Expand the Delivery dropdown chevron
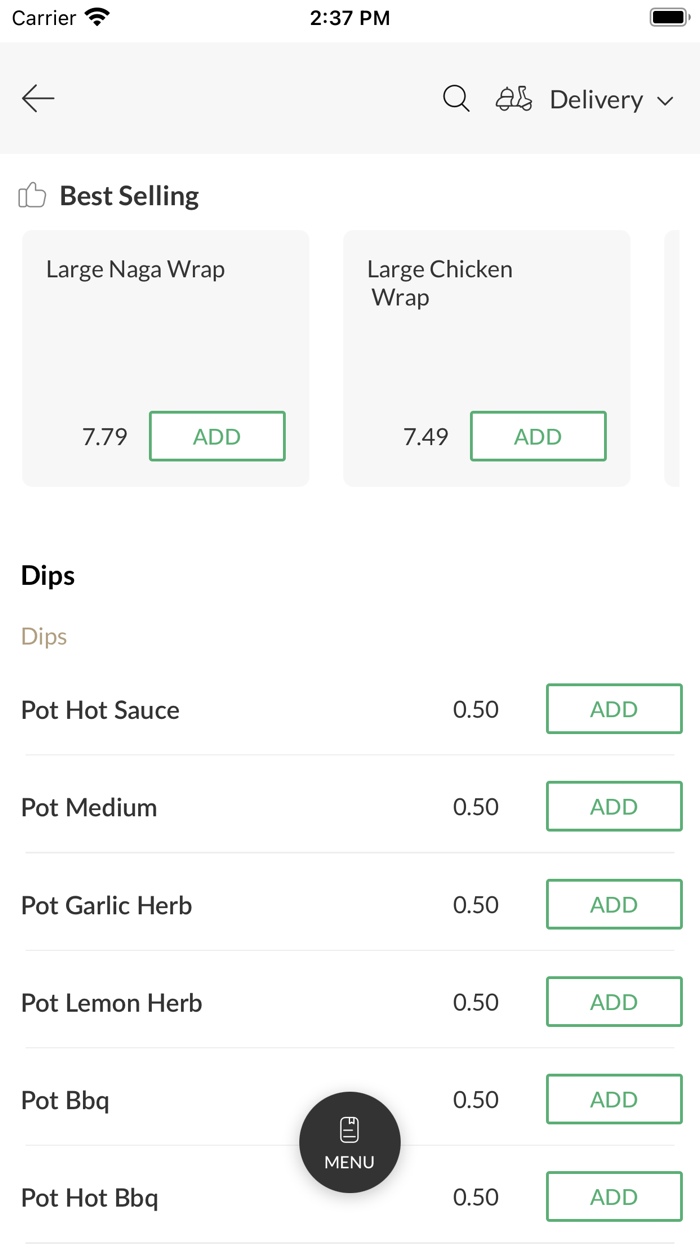The height and width of the screenshot is (1244, 700). coord(665,101)
